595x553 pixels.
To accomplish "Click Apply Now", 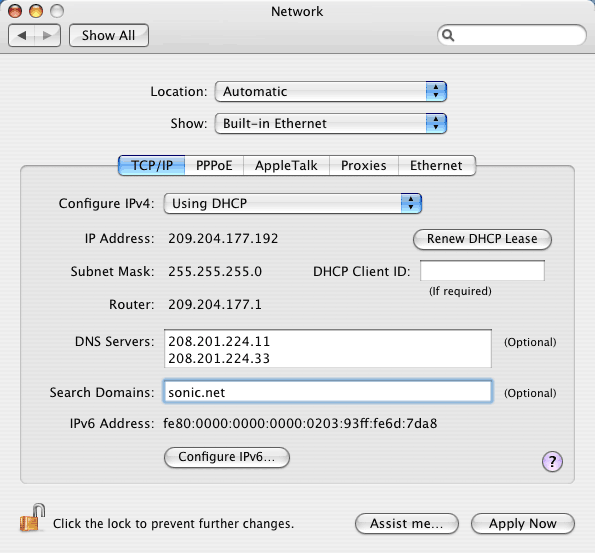I will pos(523,524).
